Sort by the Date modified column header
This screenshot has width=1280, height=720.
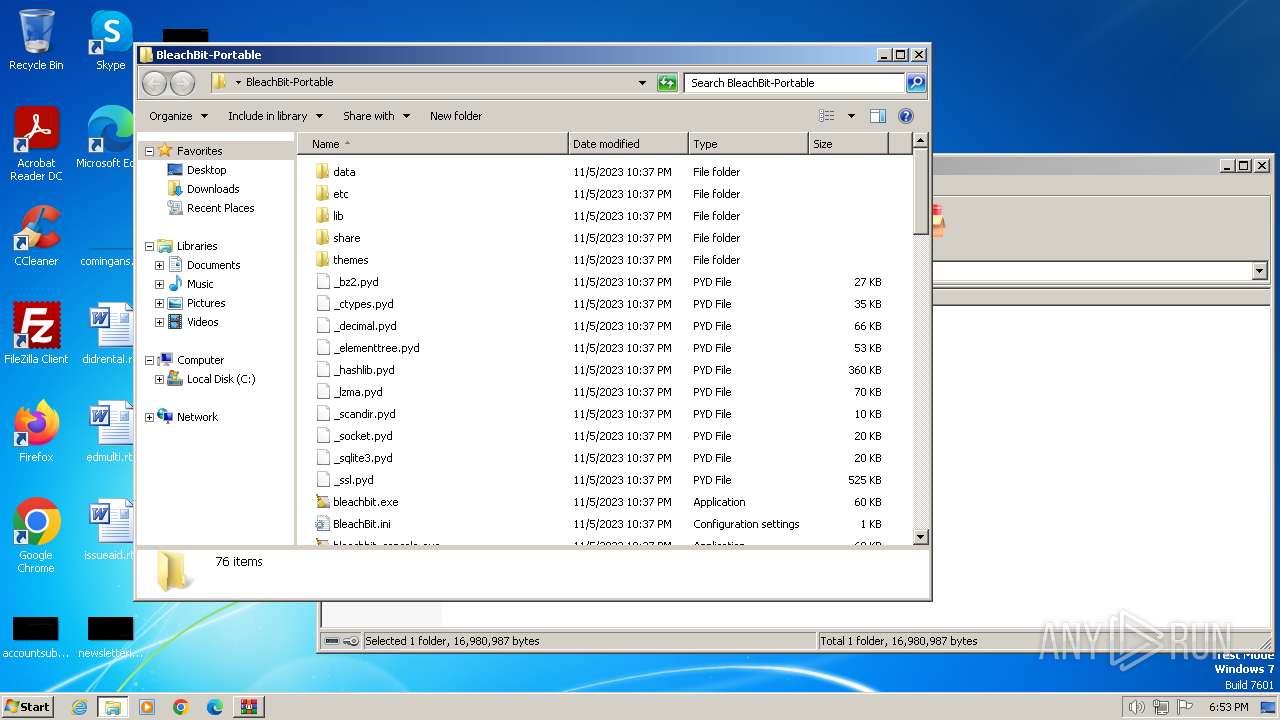click(628, 144)
